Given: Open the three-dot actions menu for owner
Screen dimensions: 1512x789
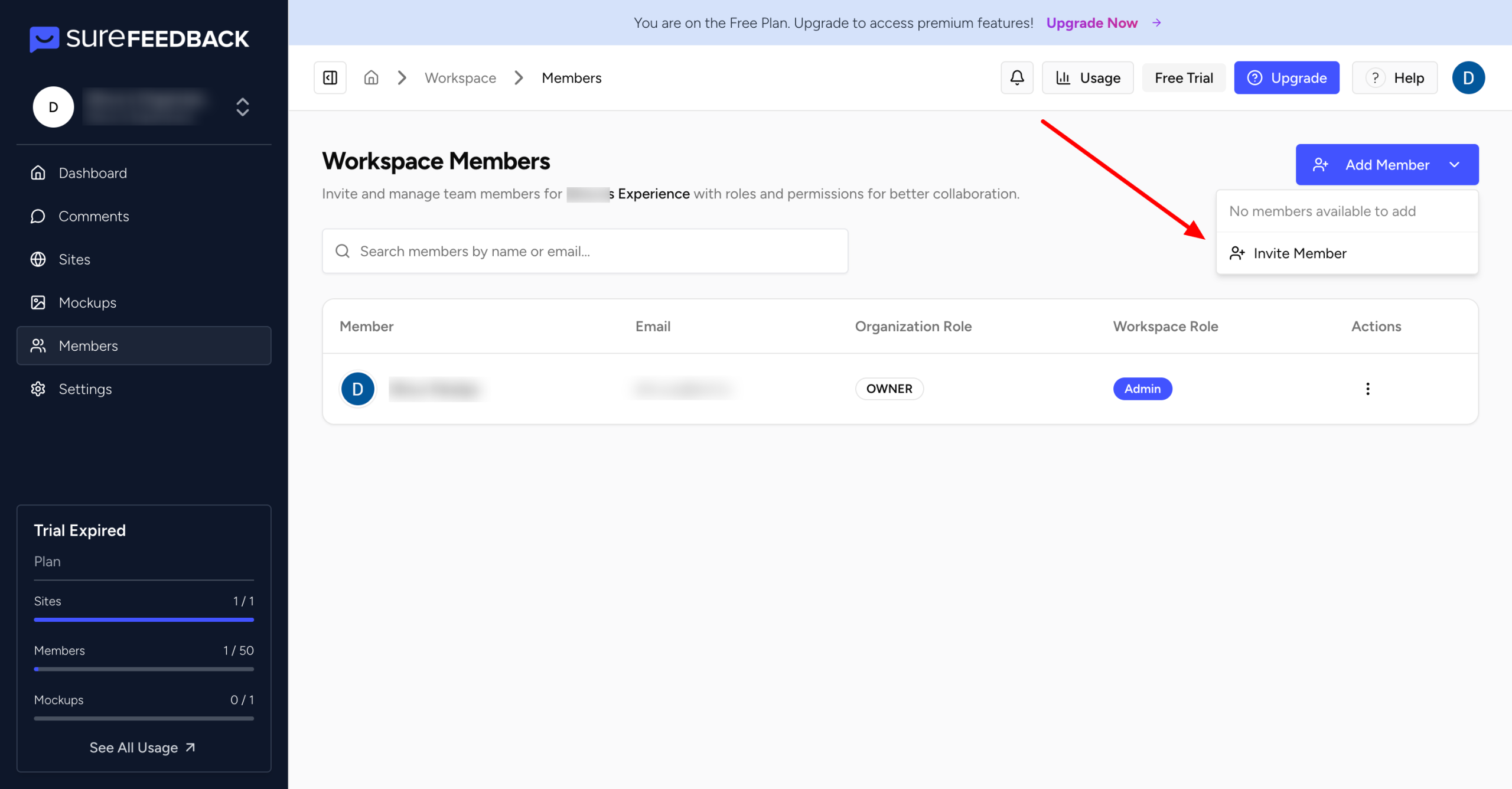Looking at the screenshot, I should coord(1367,389).
